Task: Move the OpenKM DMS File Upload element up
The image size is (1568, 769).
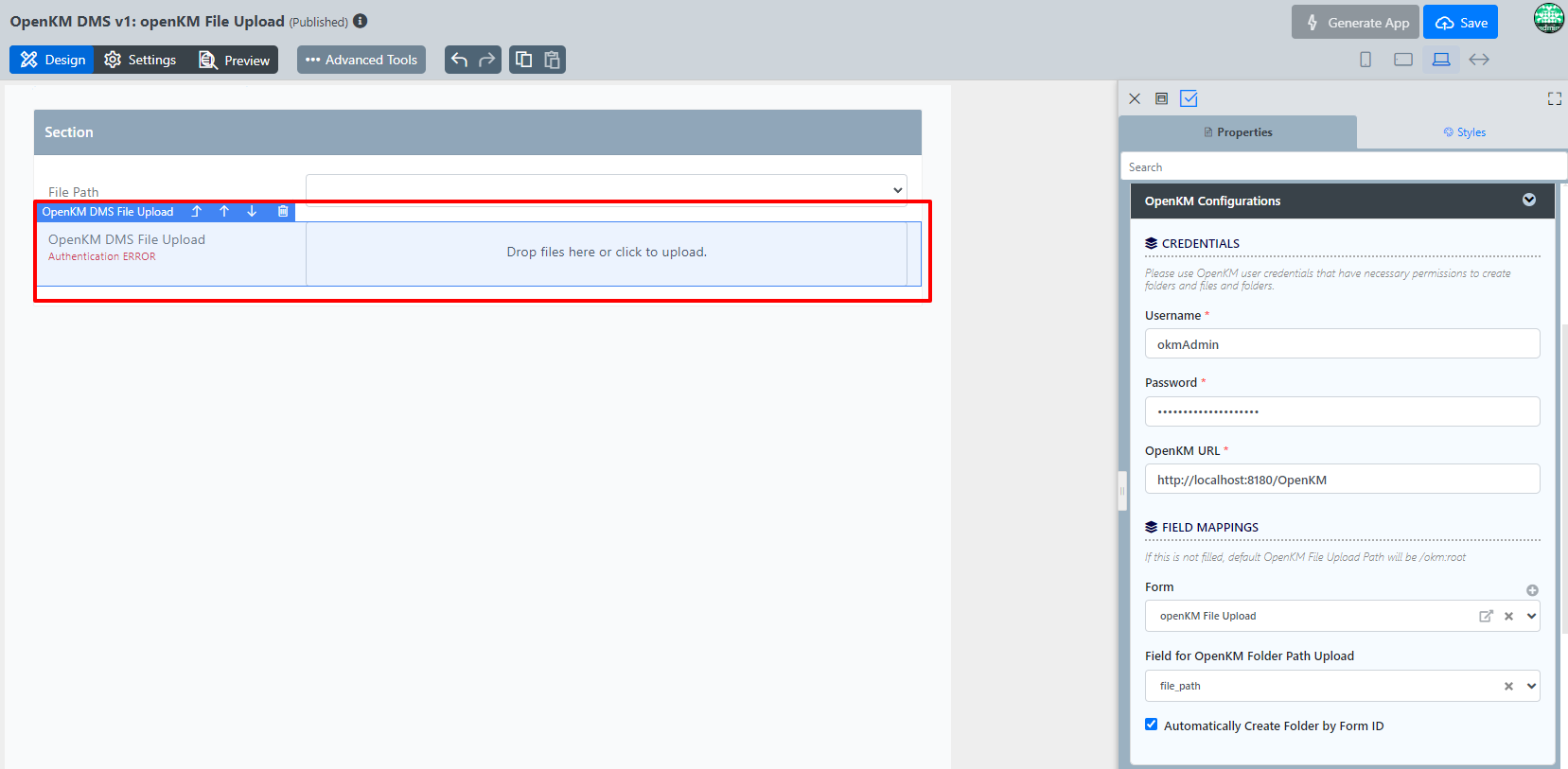Action: [x=224, y=212]
